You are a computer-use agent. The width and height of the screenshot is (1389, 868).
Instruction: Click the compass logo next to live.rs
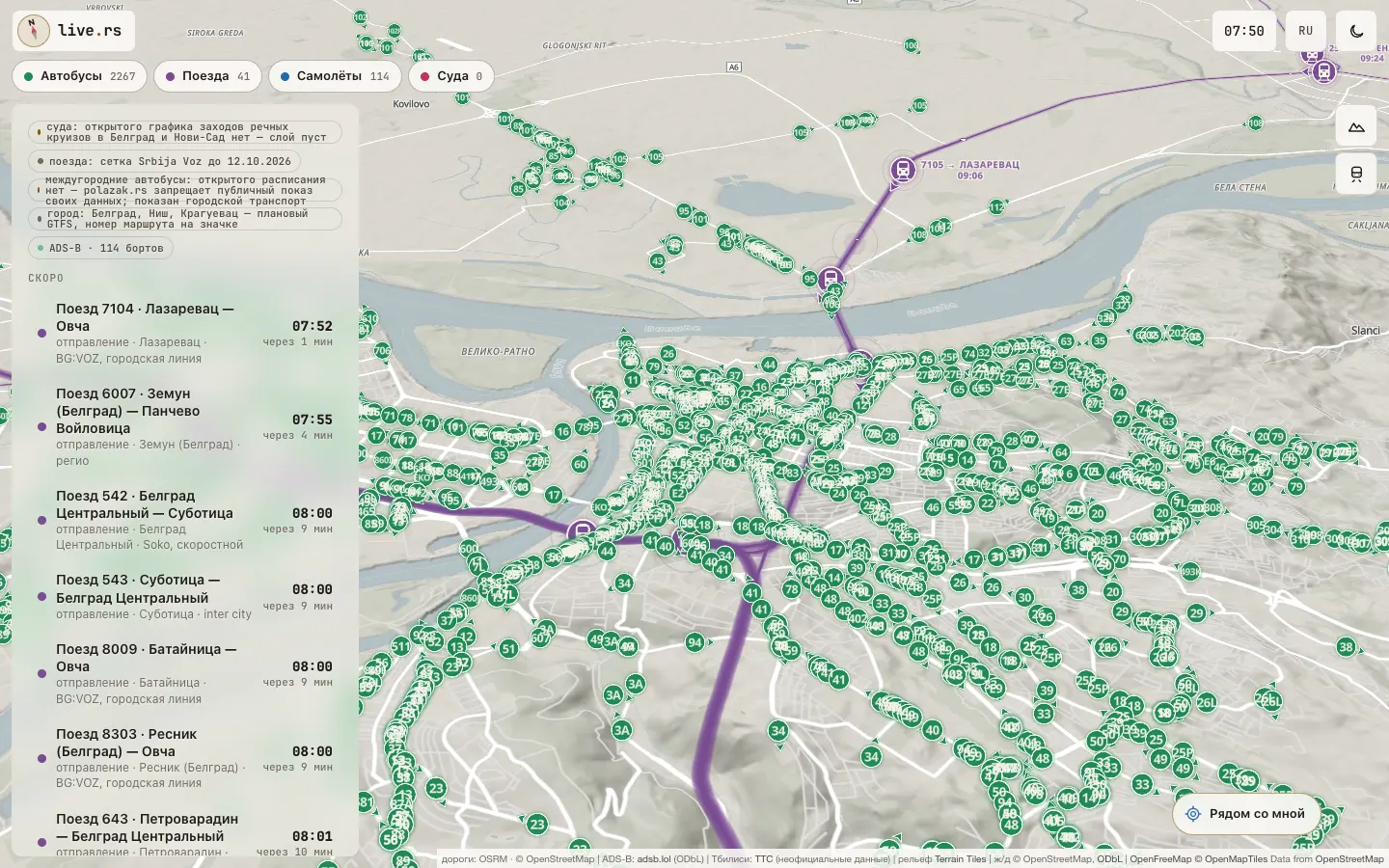click(34, 31)
